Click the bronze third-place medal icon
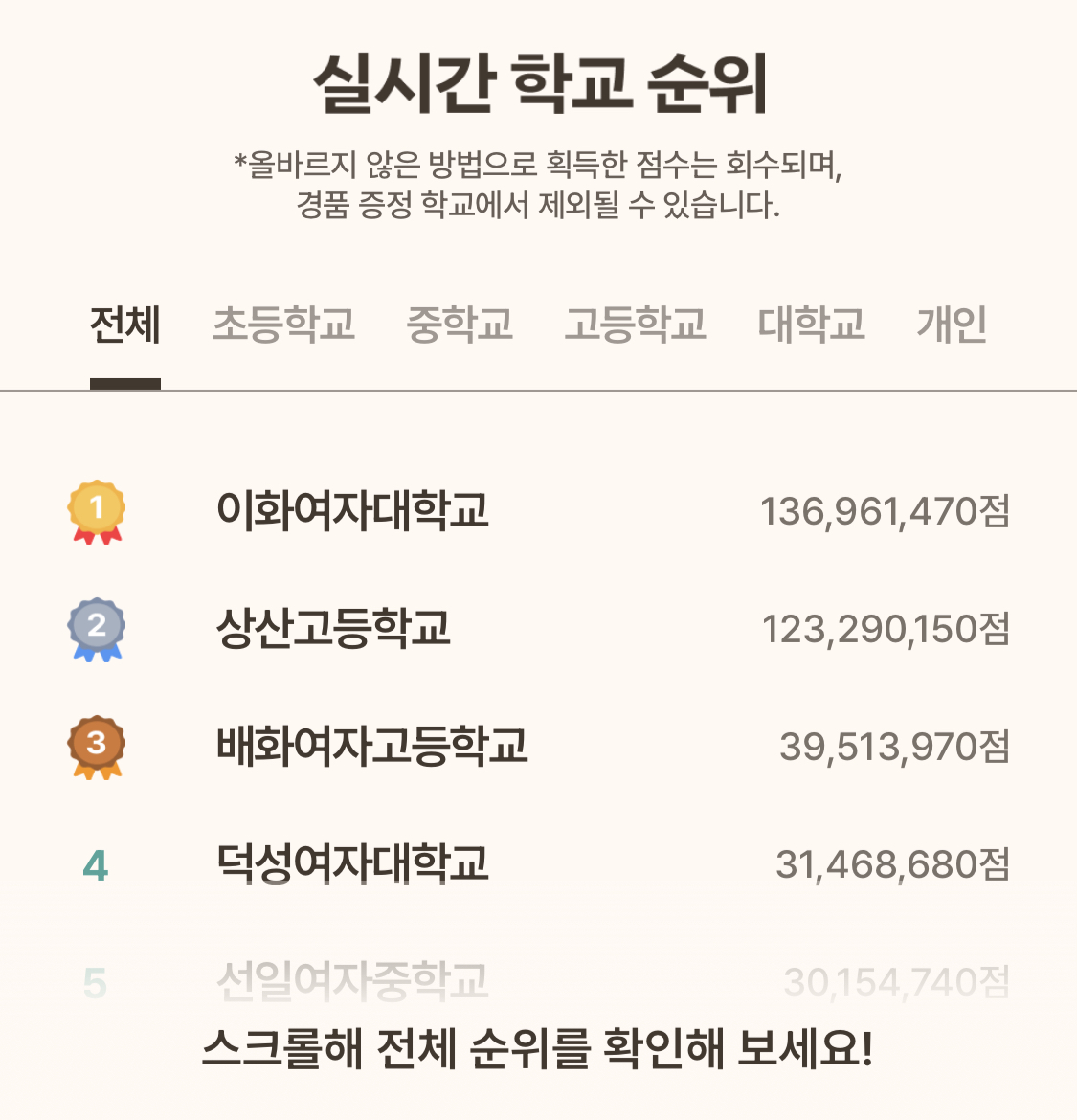The height and width of the screenshot is (1120, 1077). click(x=96, y=747)
